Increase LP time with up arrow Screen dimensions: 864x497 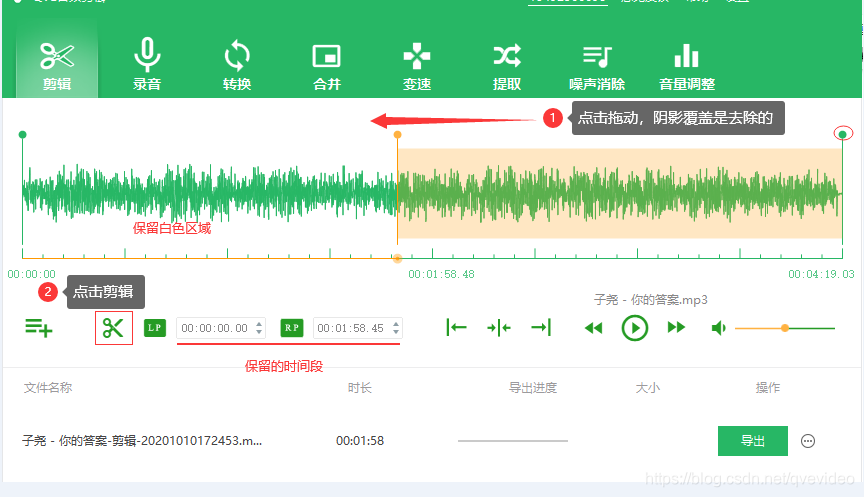pos(259,323)
